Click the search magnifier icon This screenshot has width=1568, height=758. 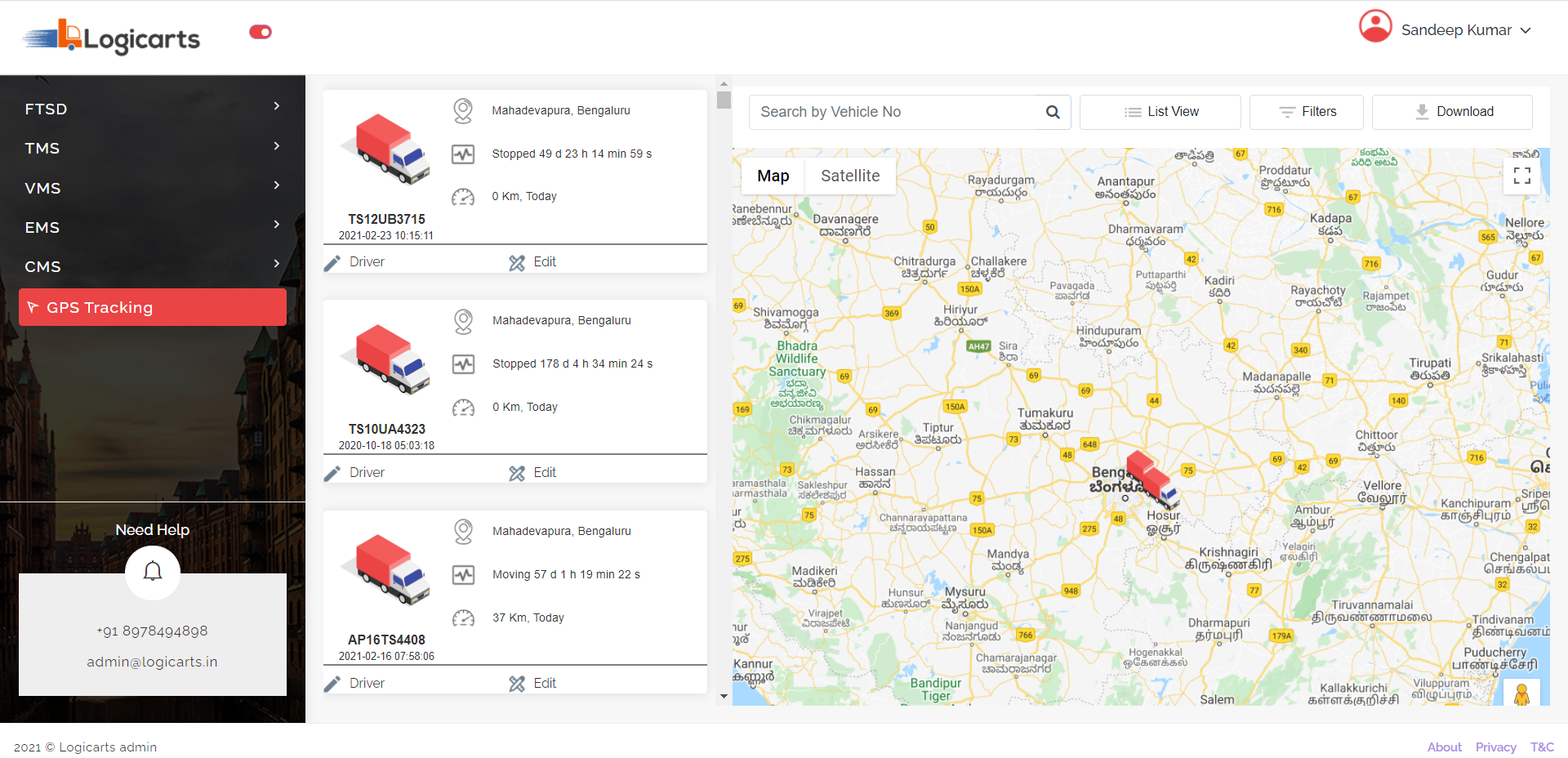(x=1053, y=113)
